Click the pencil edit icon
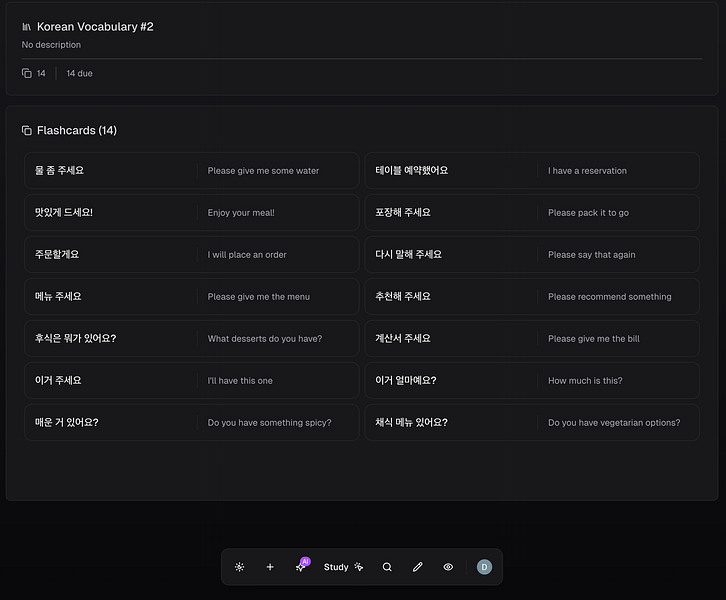Viewport: 726px width, 600px height. (x=418, y=567)
